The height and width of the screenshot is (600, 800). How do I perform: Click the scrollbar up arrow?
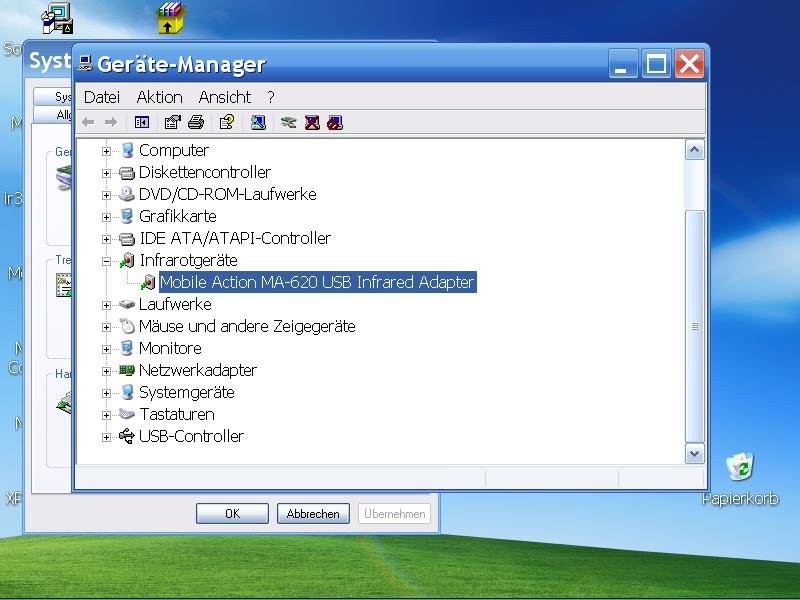[694, 150]
